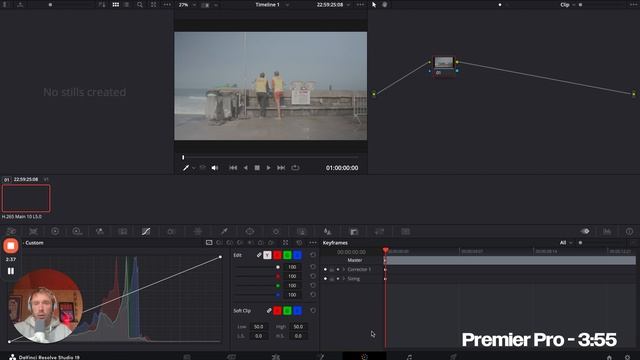Switch gallery to thumbnail grid view
The image size is (640, 360).
pos(116,4)
